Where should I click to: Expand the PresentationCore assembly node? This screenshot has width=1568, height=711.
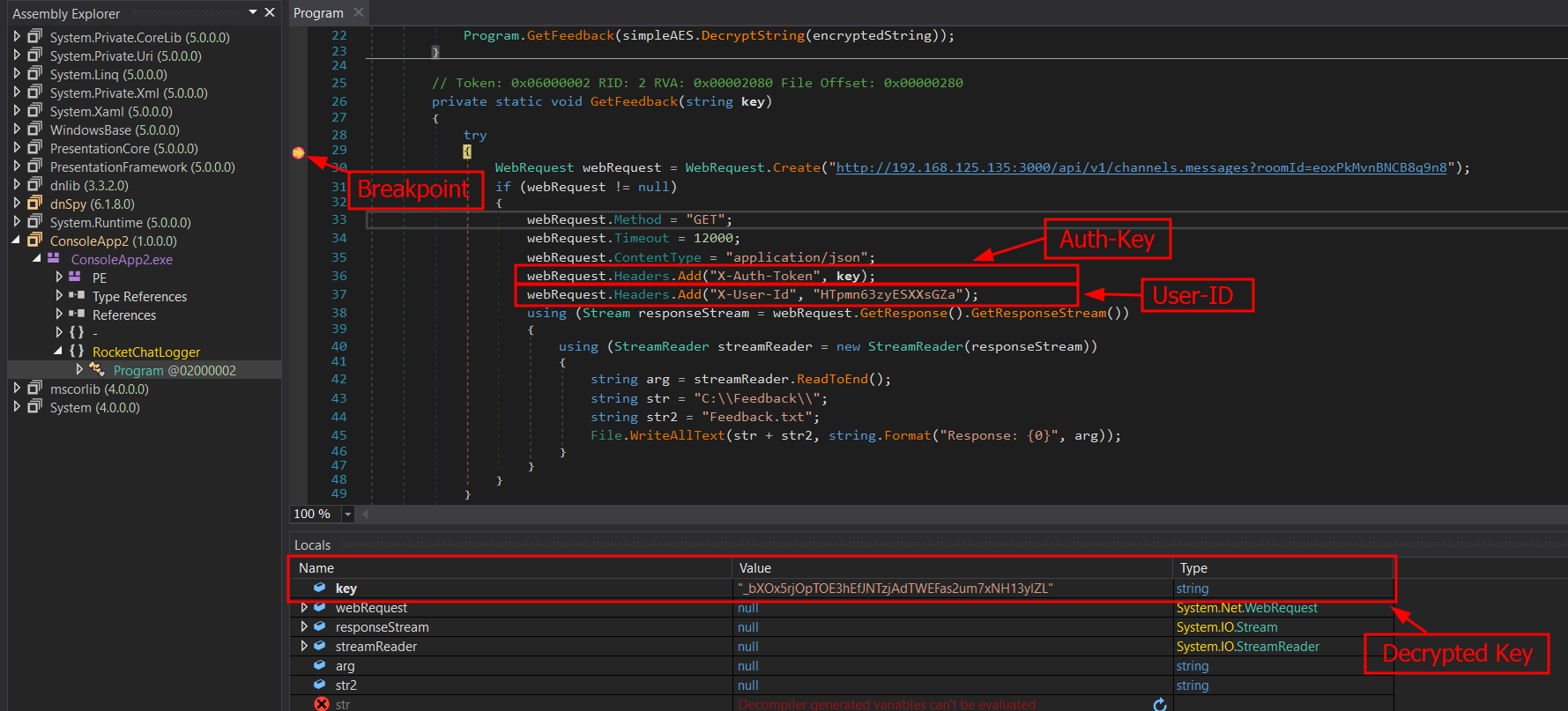tap(17, 148)
